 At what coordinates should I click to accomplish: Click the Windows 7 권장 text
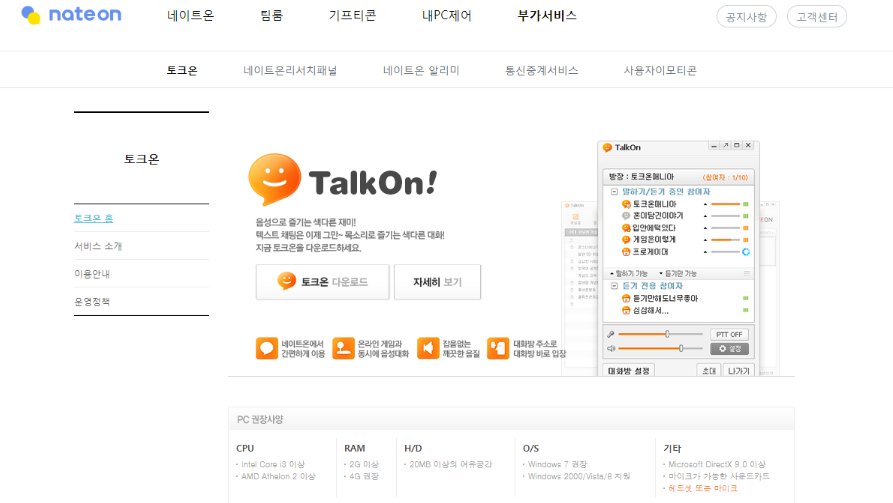pos(557,464)
